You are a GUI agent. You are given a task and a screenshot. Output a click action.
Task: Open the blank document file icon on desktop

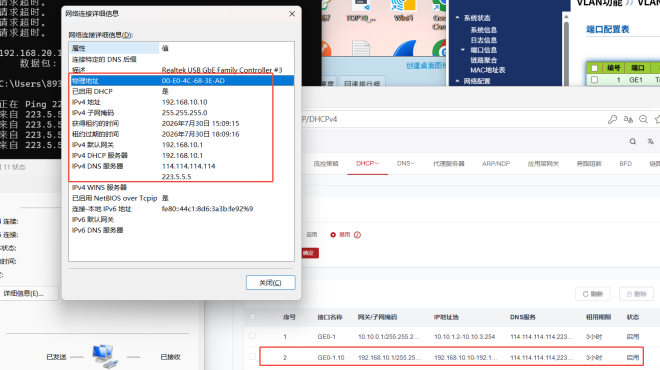361,48
